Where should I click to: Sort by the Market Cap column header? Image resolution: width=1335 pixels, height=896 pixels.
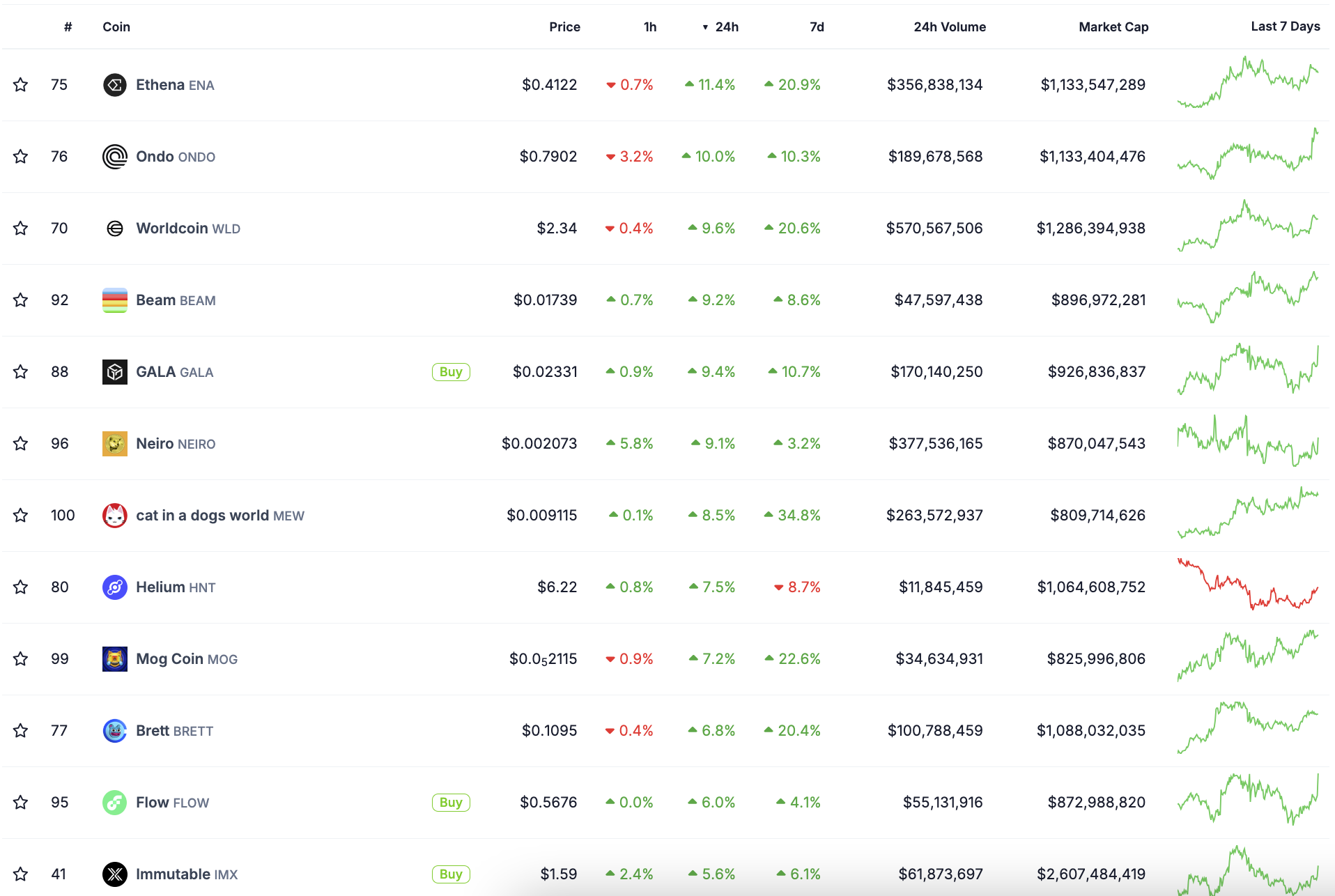tap(1113, 27)
